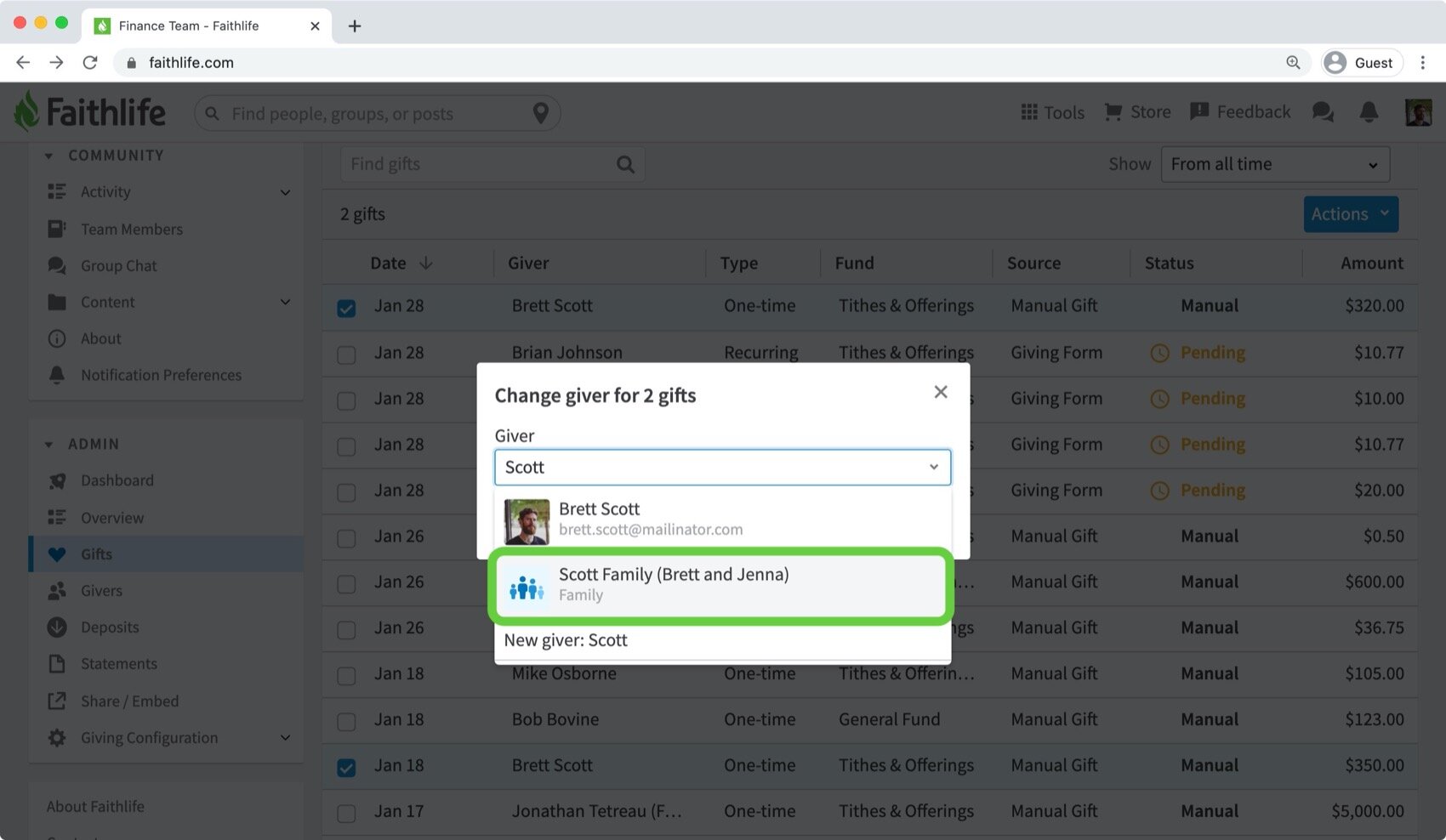This screenshot has height=840, width=1446.
Task: Open the Store cart link
Action: [1137, 112]
